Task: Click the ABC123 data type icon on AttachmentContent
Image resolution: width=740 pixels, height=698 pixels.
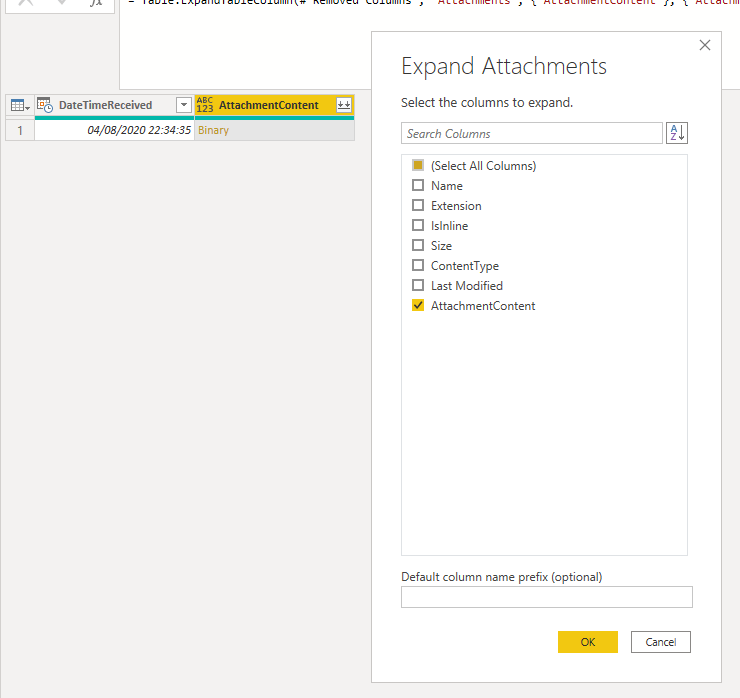Action: [x=205, y=105]
